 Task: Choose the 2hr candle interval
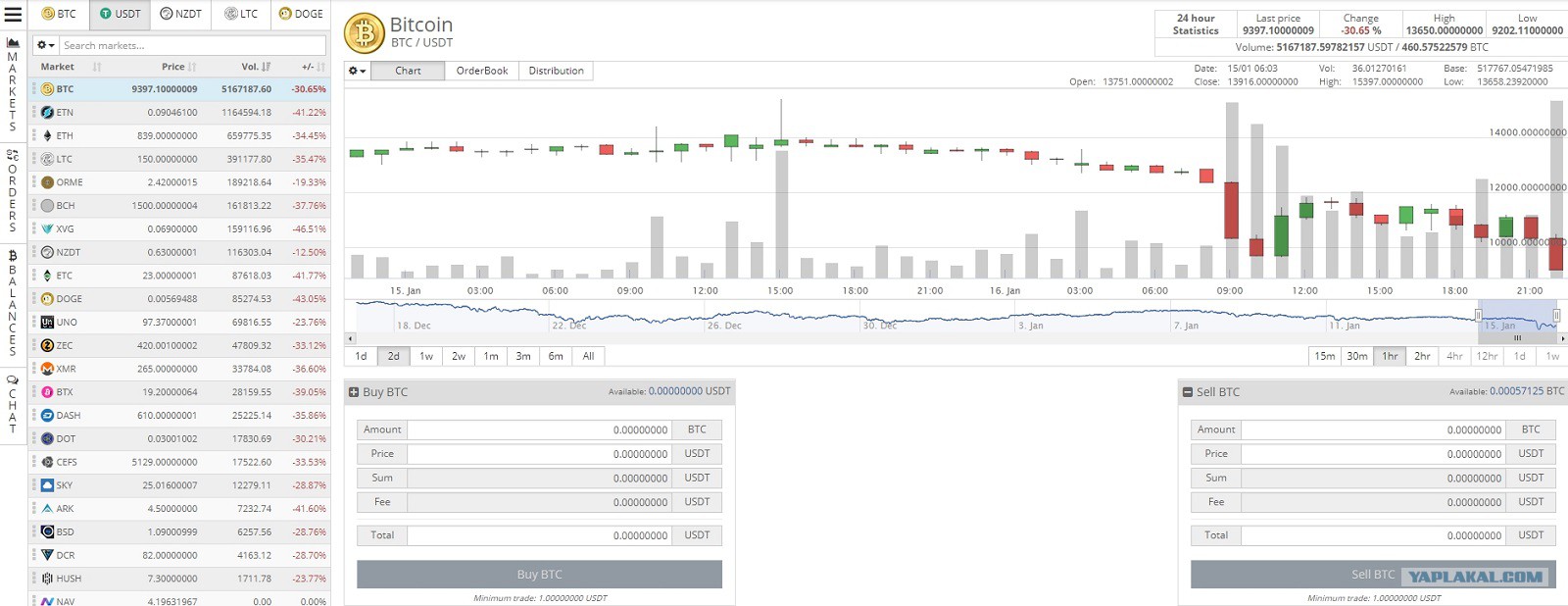coord(1422,356)
